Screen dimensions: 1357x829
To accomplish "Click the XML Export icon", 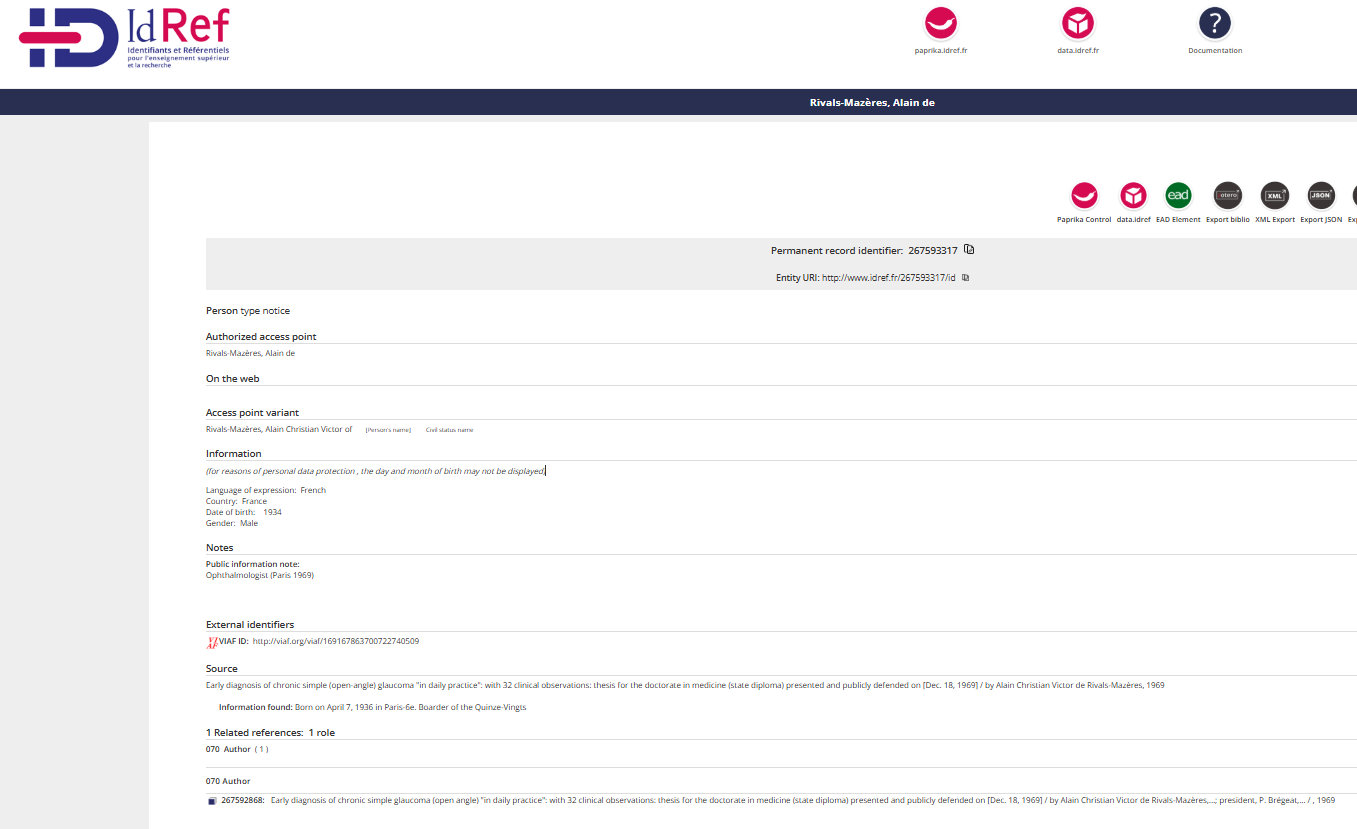I will pos(1274,196).
